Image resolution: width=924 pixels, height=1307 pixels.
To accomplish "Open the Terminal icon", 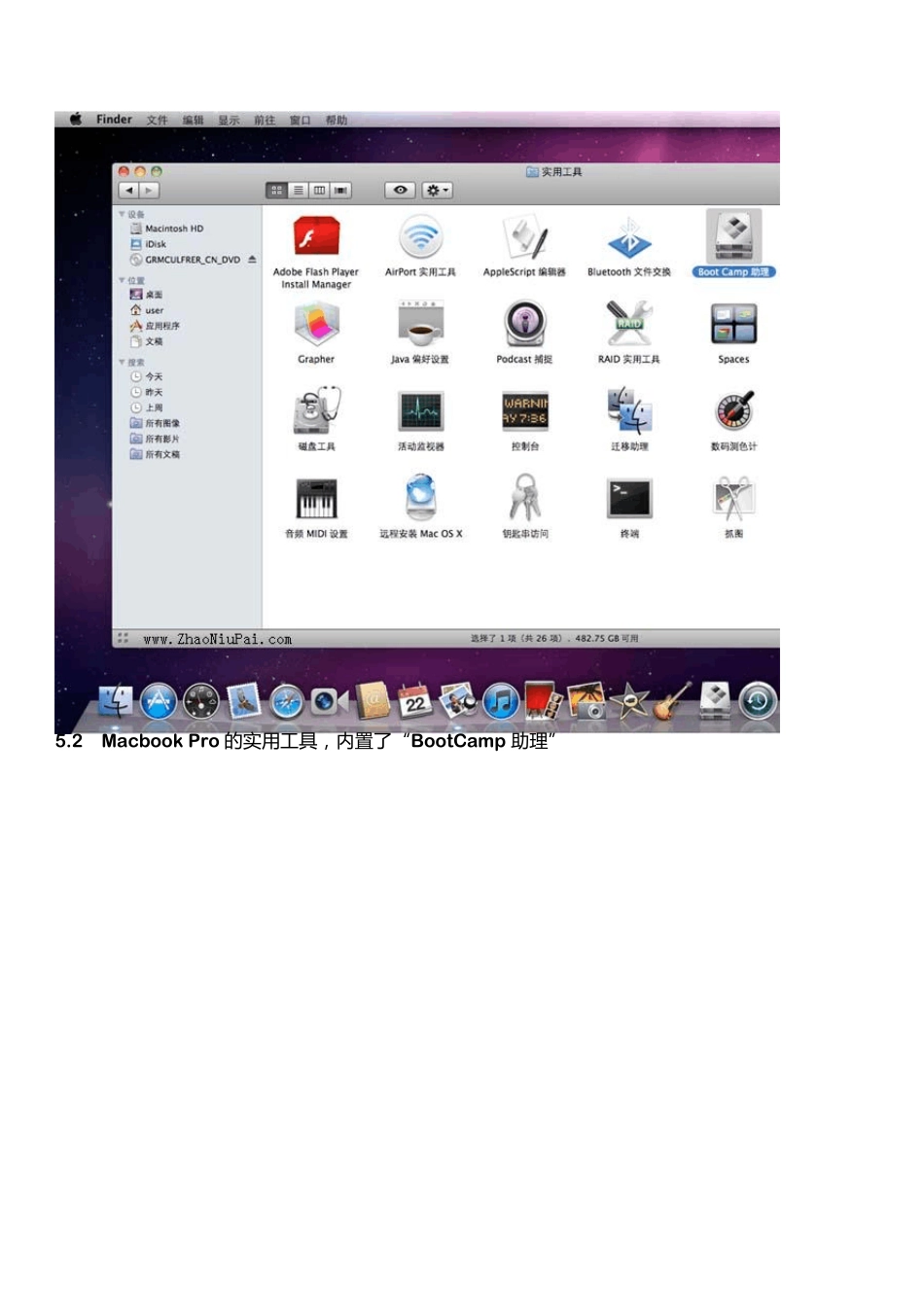I will [629, 499].
